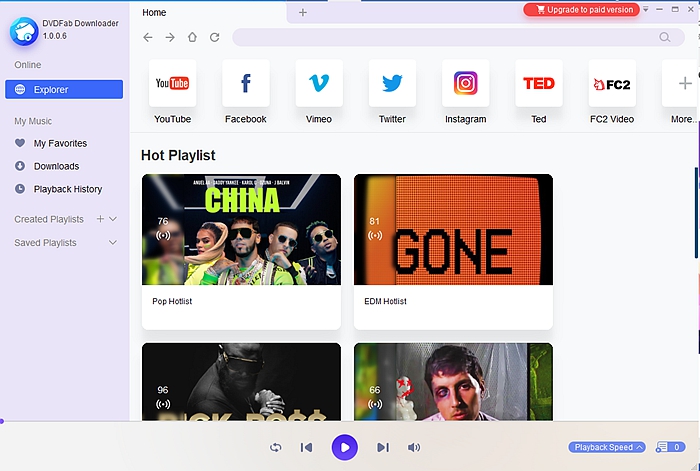Click the My Favorites heart icon

(20, 143)
